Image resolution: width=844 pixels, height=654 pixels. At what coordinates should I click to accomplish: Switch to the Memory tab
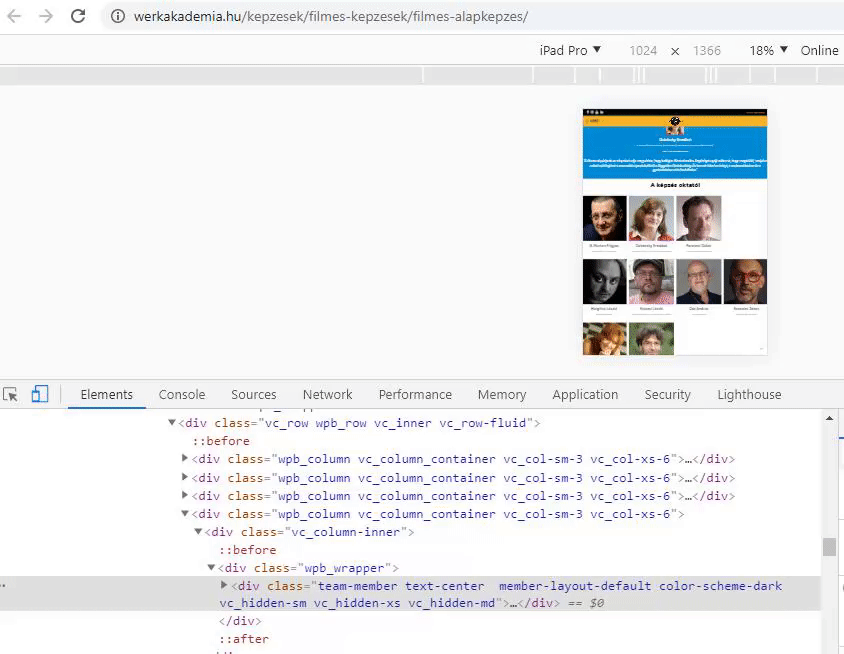[502, 395]
